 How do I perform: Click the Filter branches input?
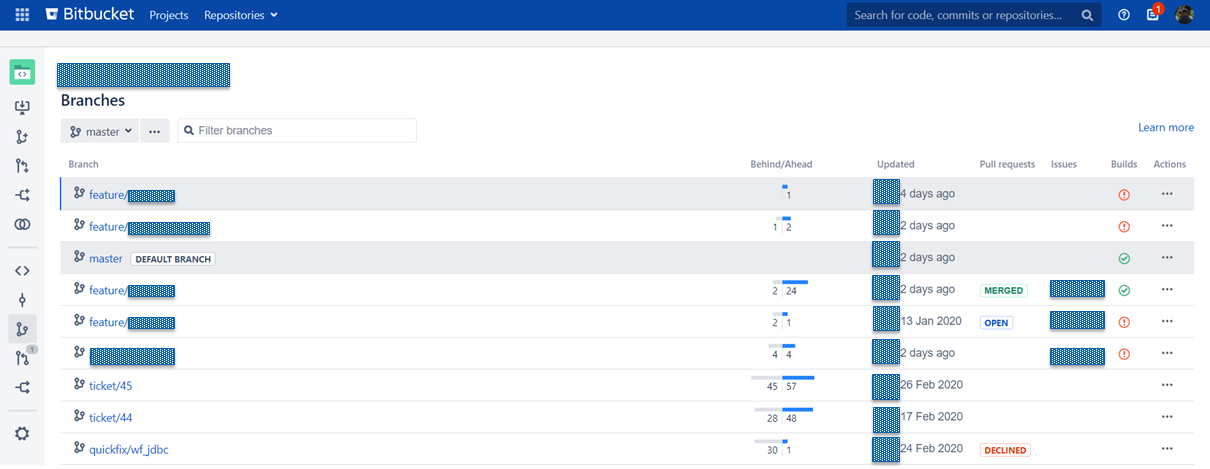297,130
